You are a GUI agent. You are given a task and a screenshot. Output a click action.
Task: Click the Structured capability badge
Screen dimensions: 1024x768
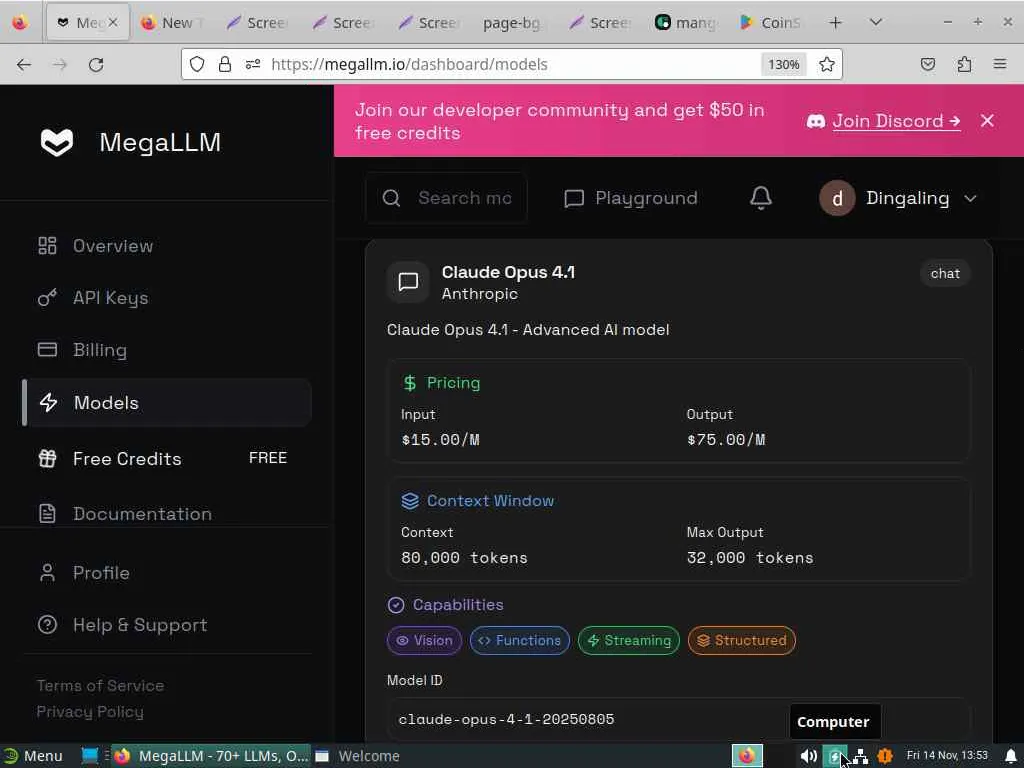742,641
